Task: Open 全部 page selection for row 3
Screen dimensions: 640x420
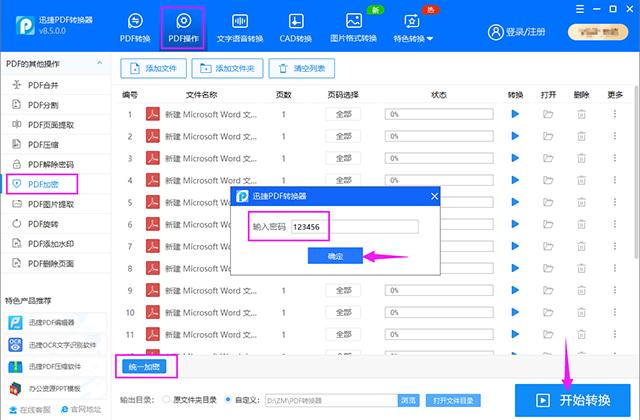Action: click(x=343, y=158)
